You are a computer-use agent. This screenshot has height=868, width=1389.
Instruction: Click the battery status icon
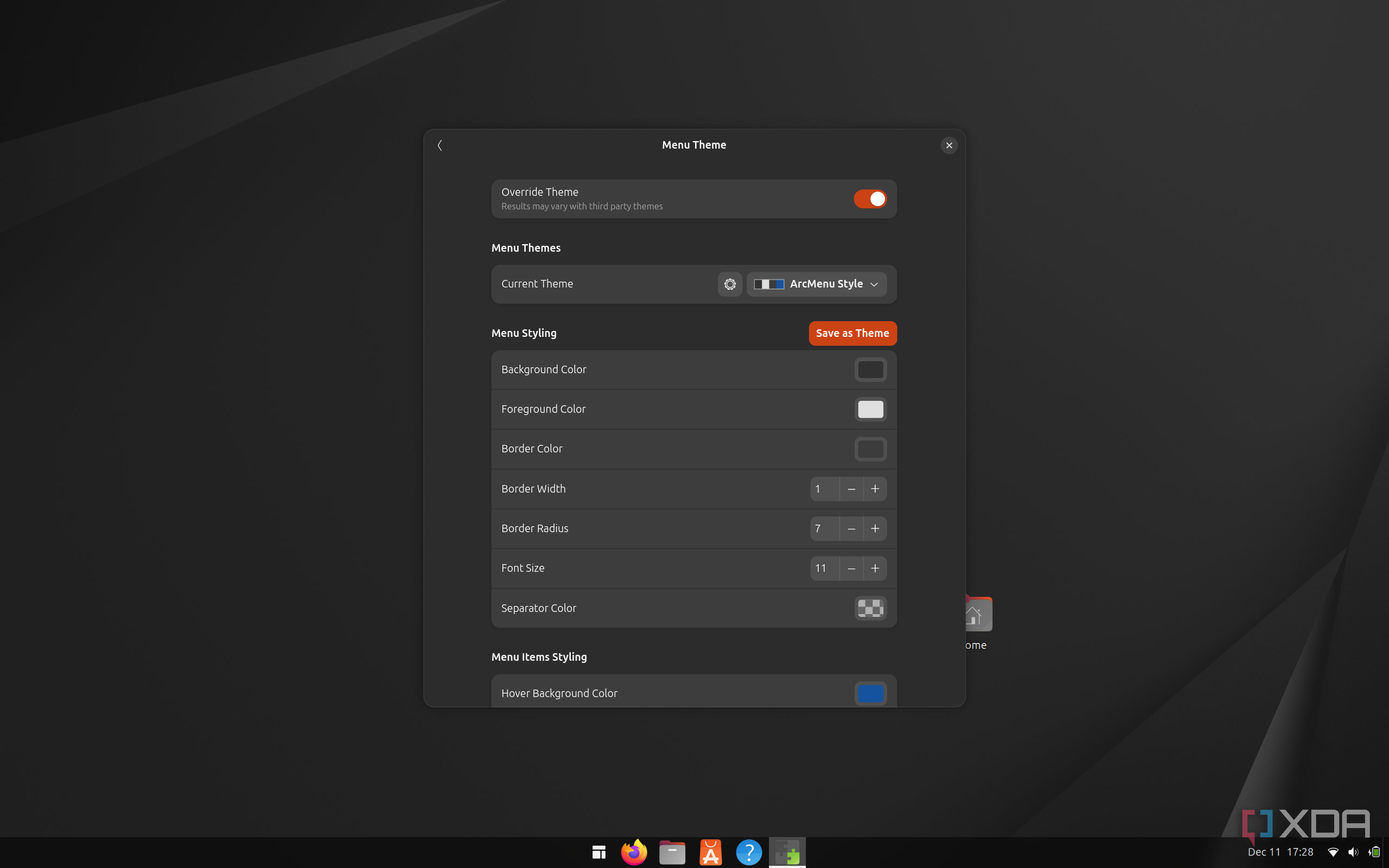click(x=1373, y=852)
